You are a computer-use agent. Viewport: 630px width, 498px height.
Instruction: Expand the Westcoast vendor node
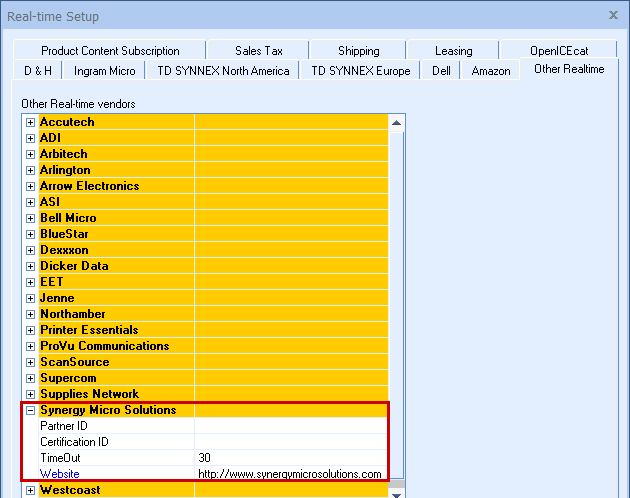pyautogui.click(x=30, y=490)
